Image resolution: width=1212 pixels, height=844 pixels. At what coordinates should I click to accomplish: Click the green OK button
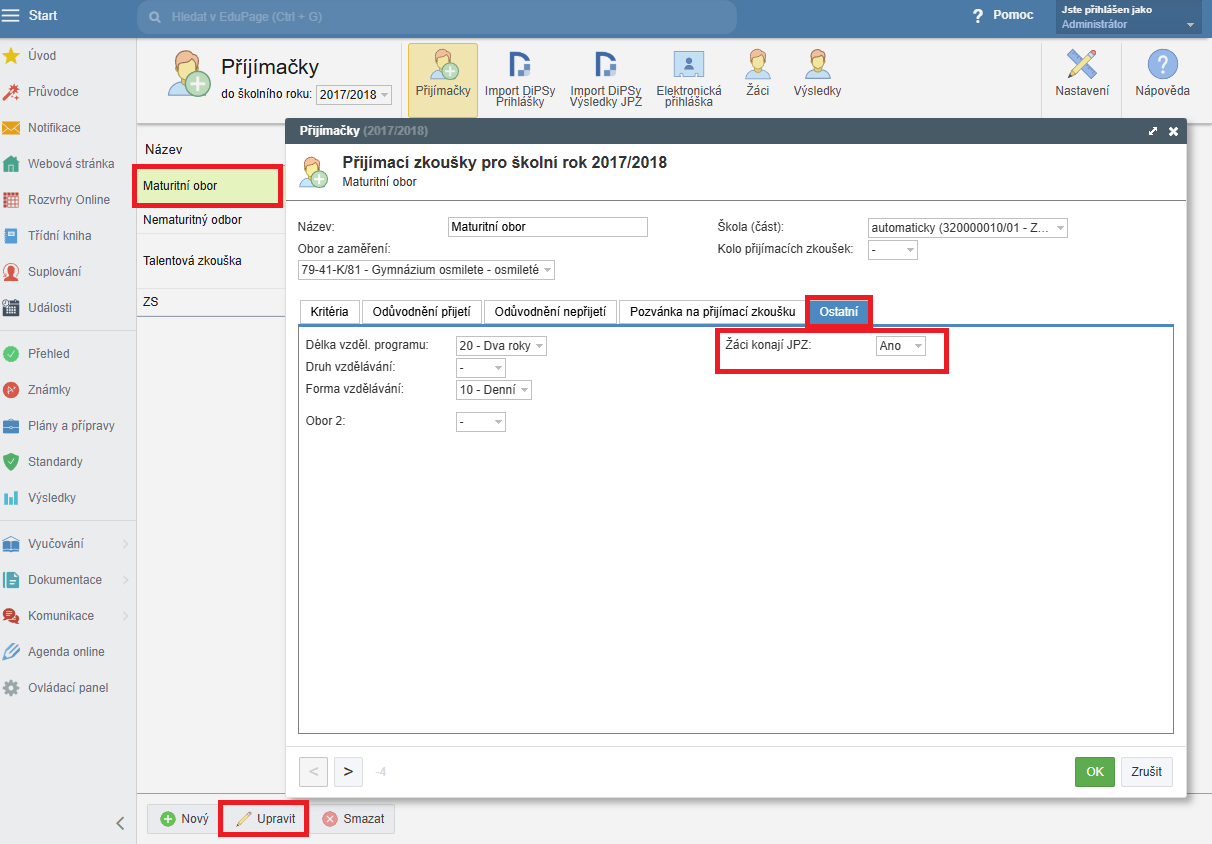[1094, 772]
